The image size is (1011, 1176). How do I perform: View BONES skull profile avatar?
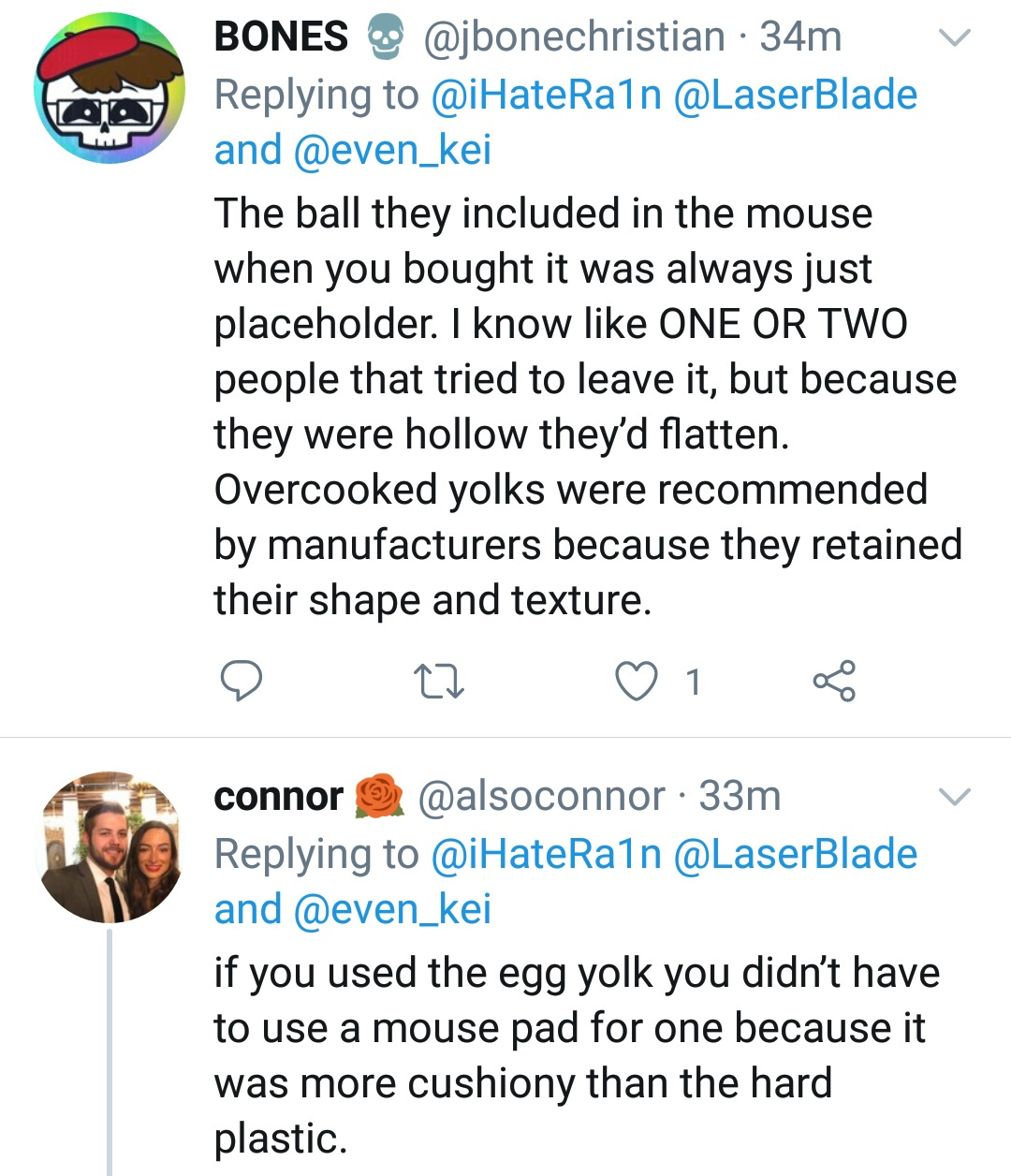(110, 88)
